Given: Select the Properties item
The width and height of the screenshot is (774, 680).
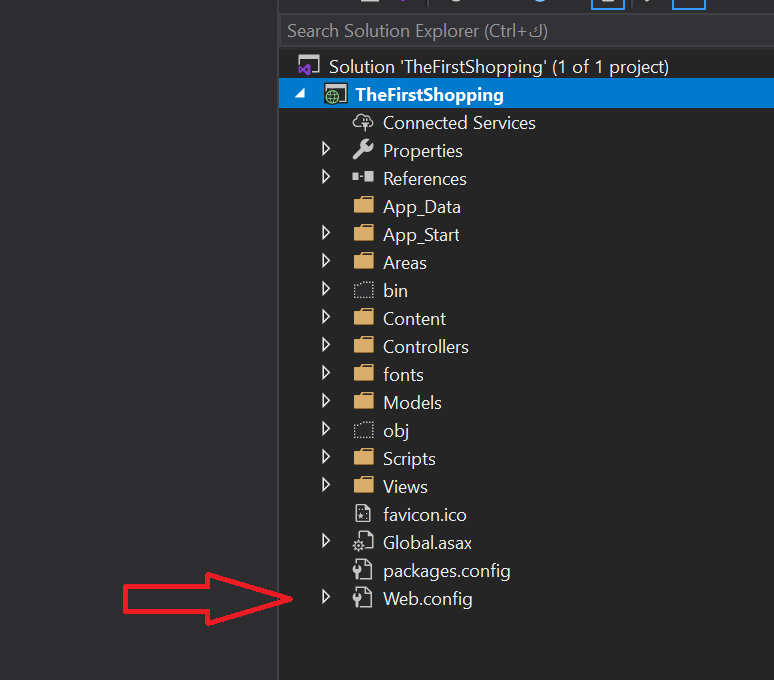Looking at the screenshot, I should click(423, 151).
